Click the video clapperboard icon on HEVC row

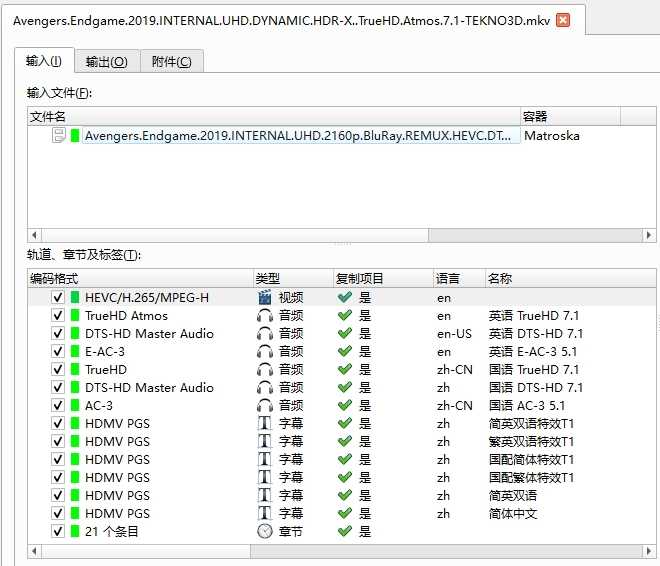(265, 297)
